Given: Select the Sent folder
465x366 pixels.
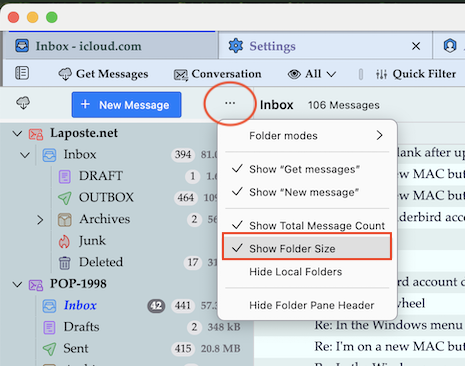Looking at the screenshot, I should (76, 348).
